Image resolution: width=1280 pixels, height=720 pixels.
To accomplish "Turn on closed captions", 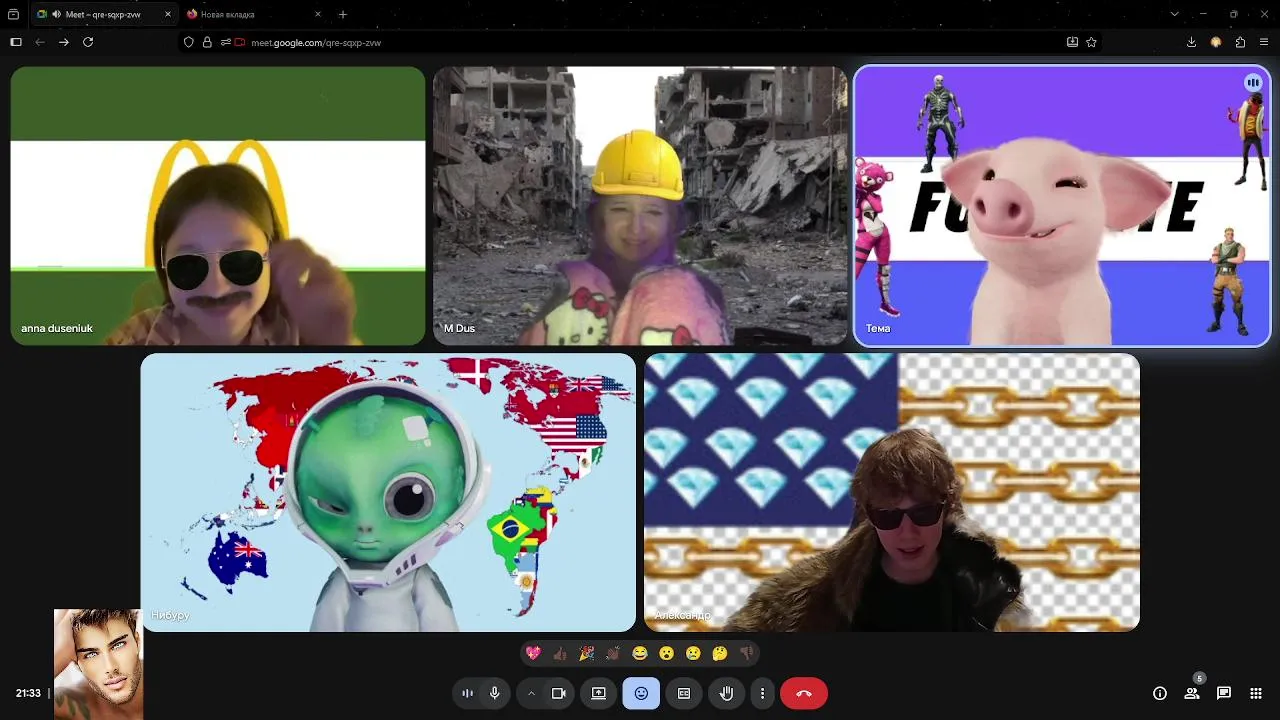I will point(684,693).
